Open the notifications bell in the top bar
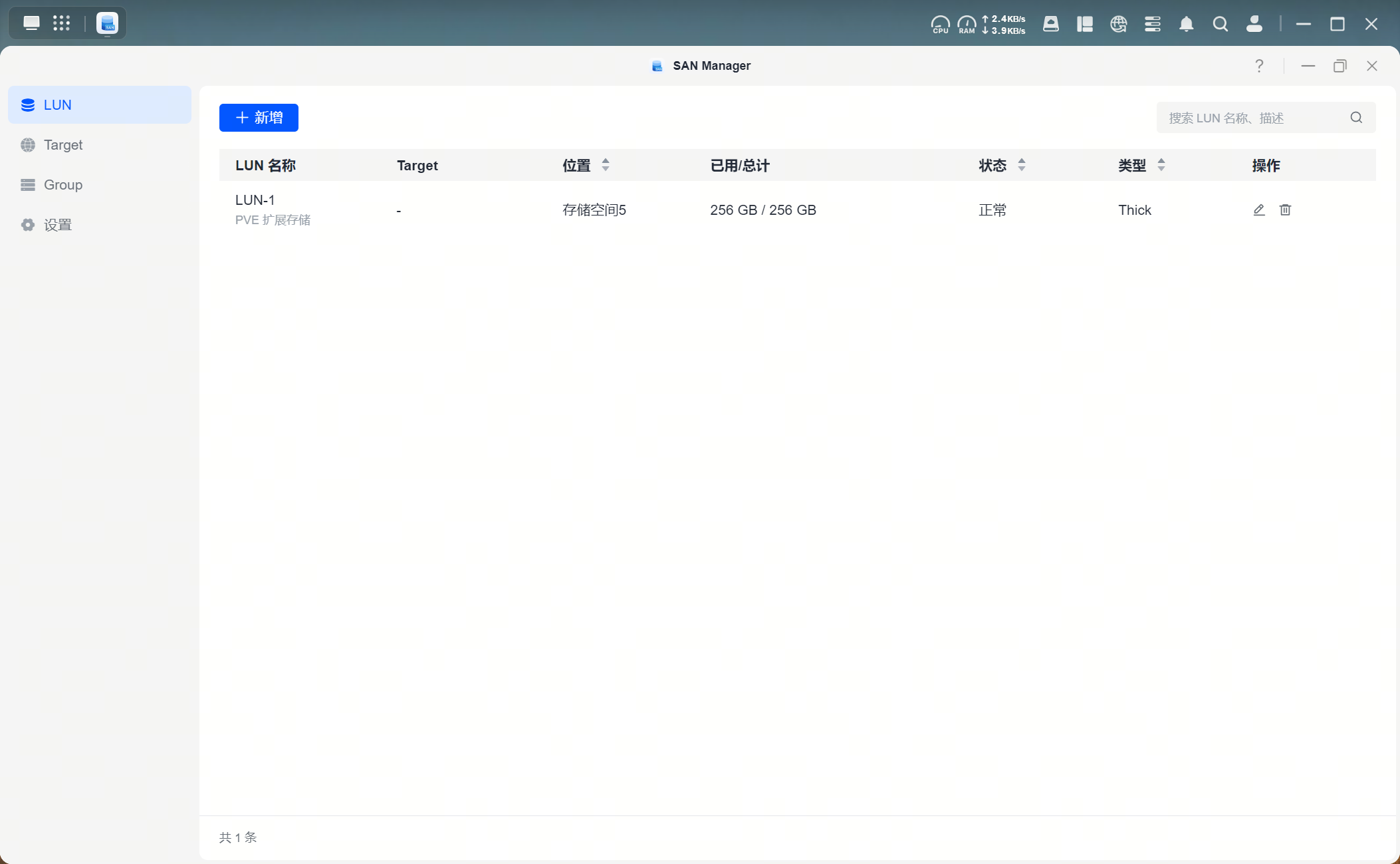This screenshot has width=1400, height=864. 1186,25
